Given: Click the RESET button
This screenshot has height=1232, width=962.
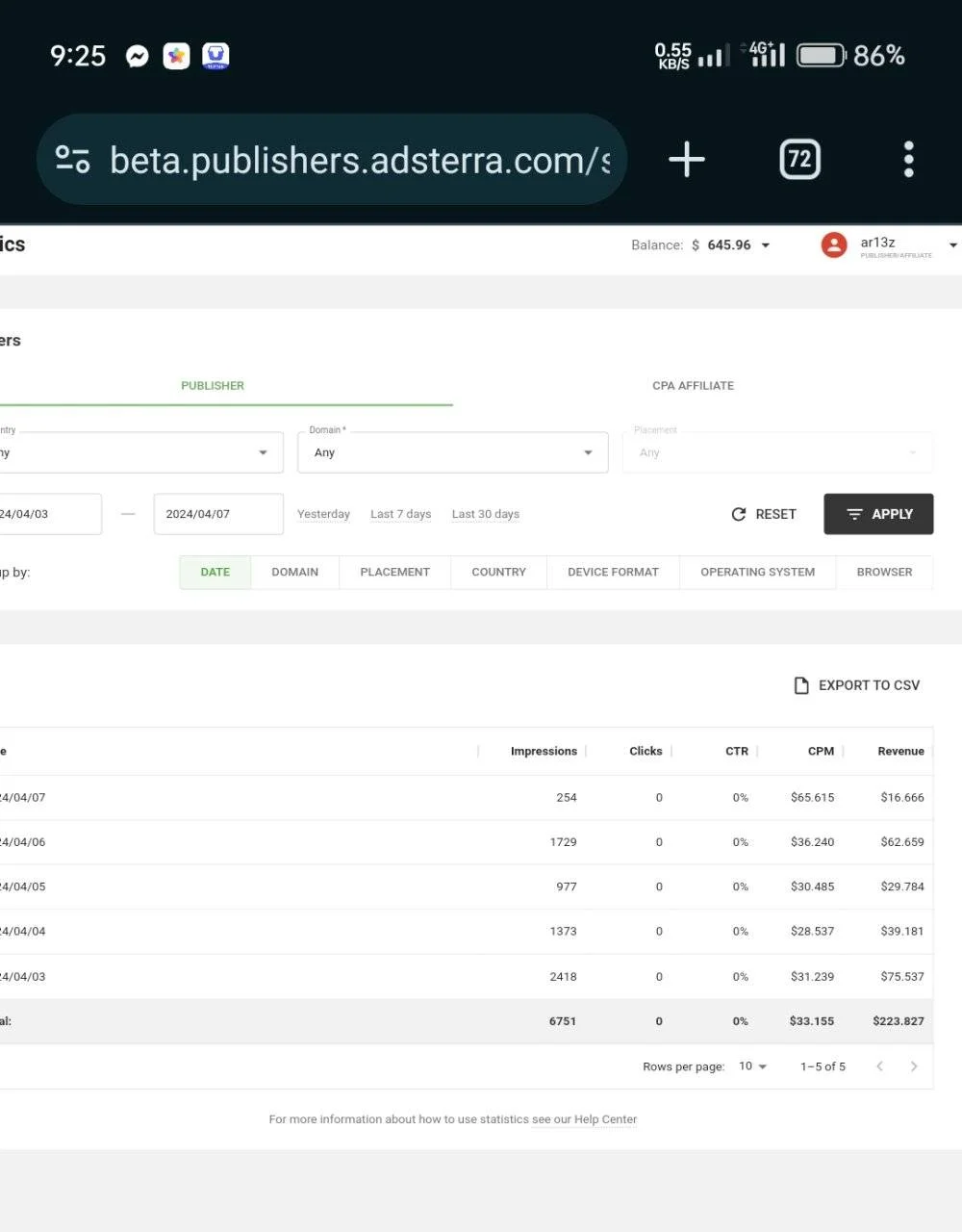Looking at the screenshot, I should (764, 514).
